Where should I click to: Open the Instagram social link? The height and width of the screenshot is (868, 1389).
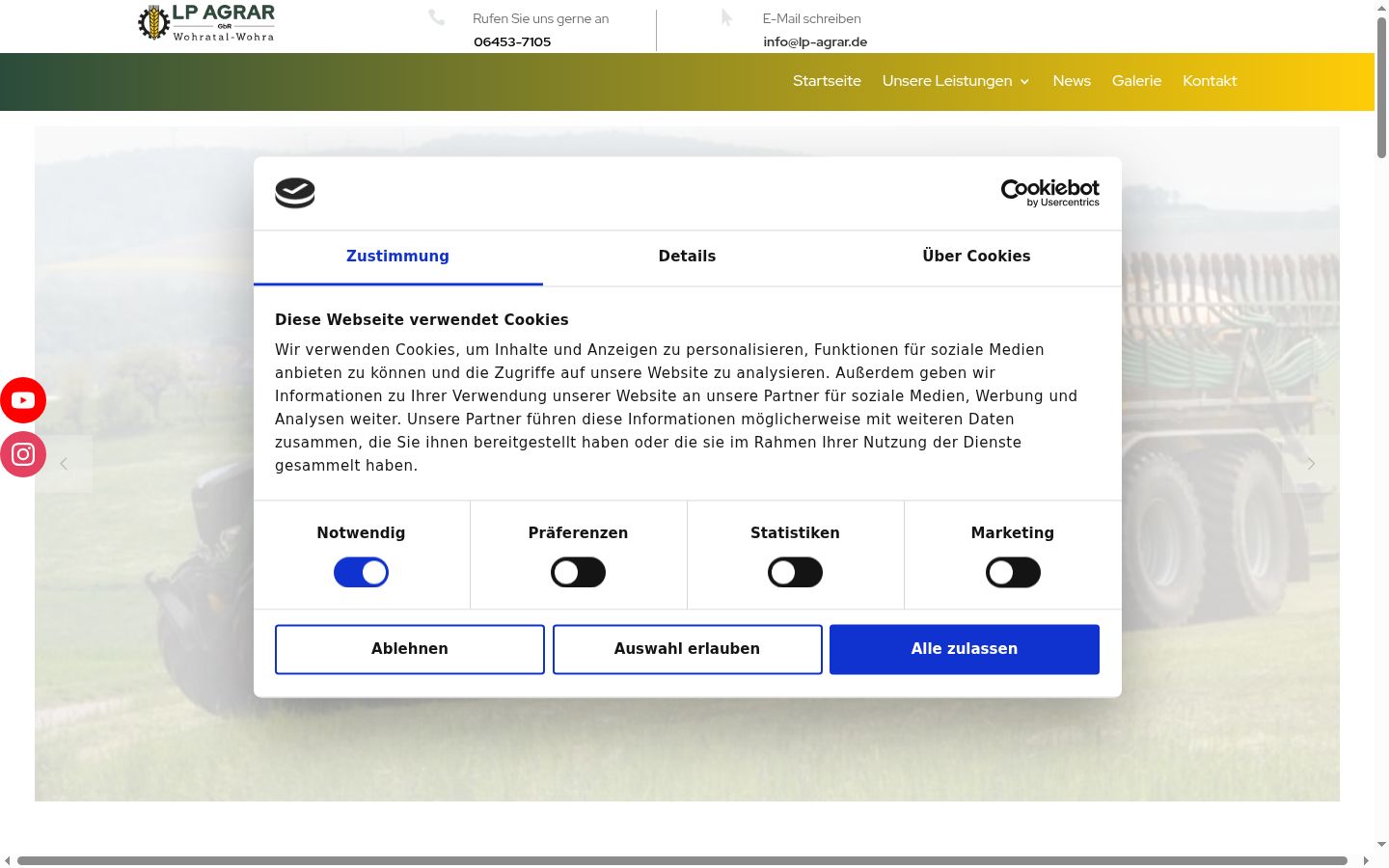pyautogui.click(x=23, y=454)
